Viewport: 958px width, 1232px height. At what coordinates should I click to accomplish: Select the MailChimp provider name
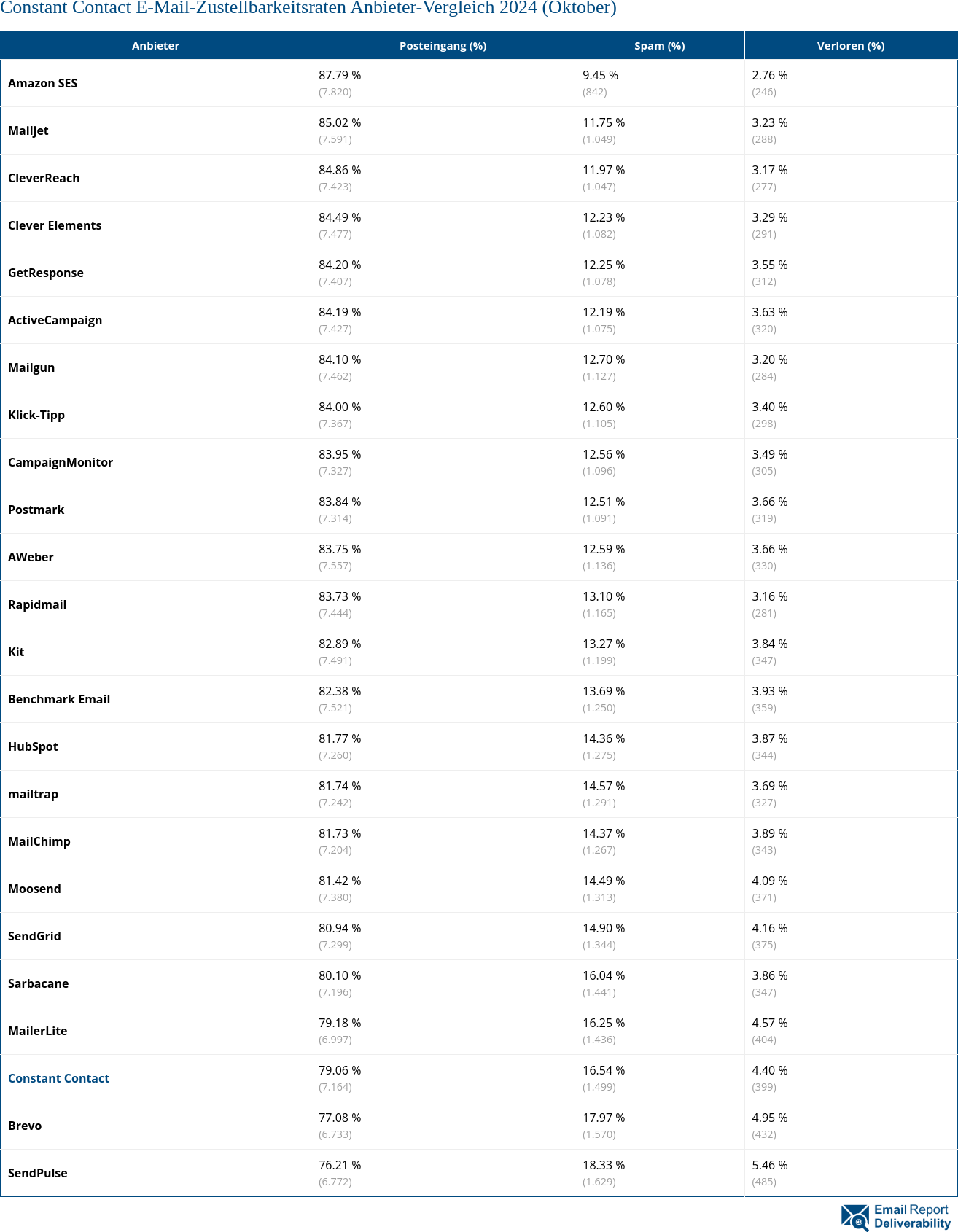[39, 841]
